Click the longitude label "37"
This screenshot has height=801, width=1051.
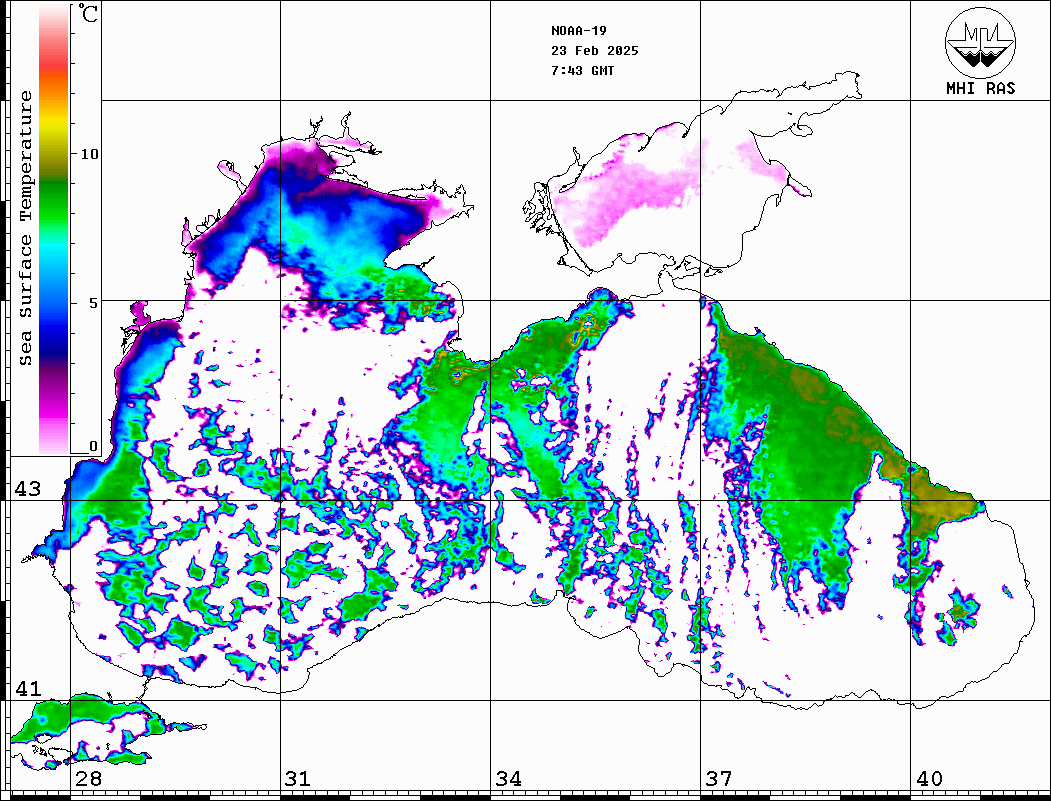pyautogui.click(x=719, y=778)
